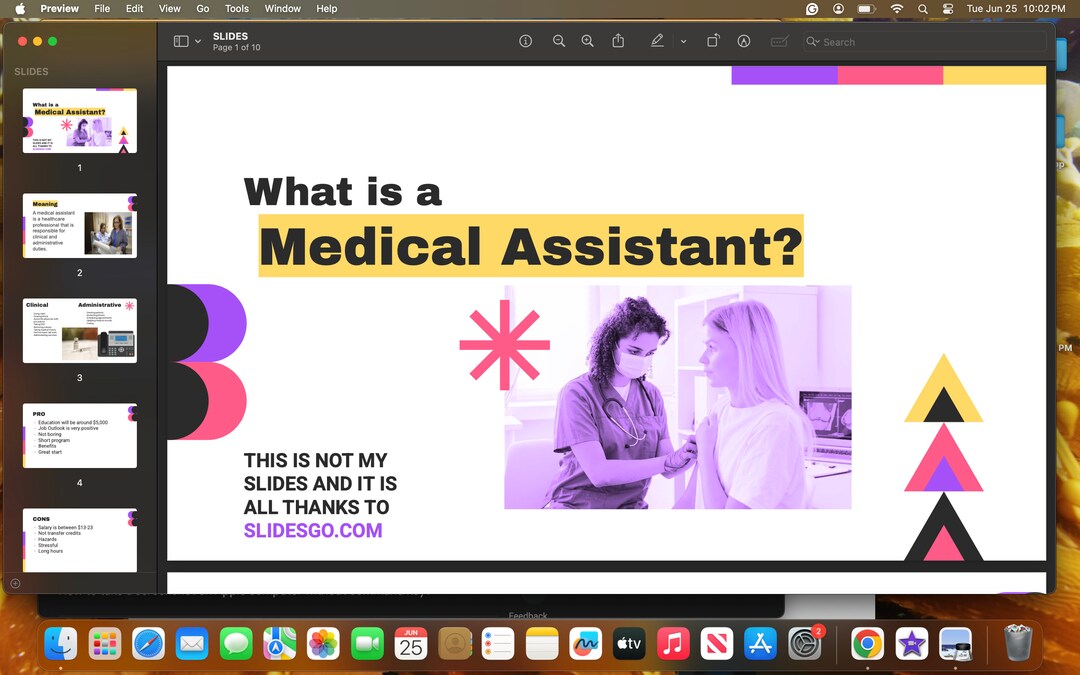The width and height of the screenshot is (1080, 675).
Task: Expand the markup color options chevron
Action: click(684, 41)
